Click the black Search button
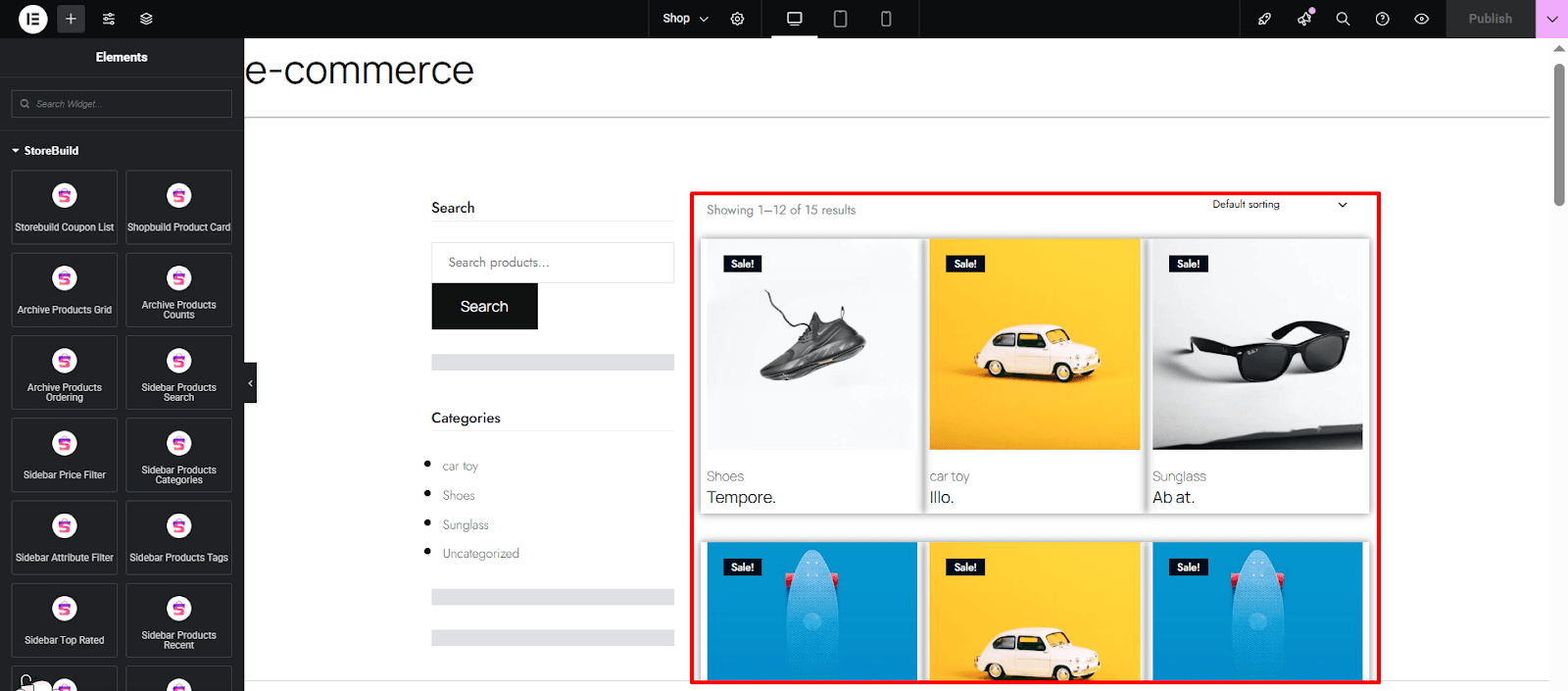Image resolution: width=1568 pixels, height=691 pixels. pos(484,306)
